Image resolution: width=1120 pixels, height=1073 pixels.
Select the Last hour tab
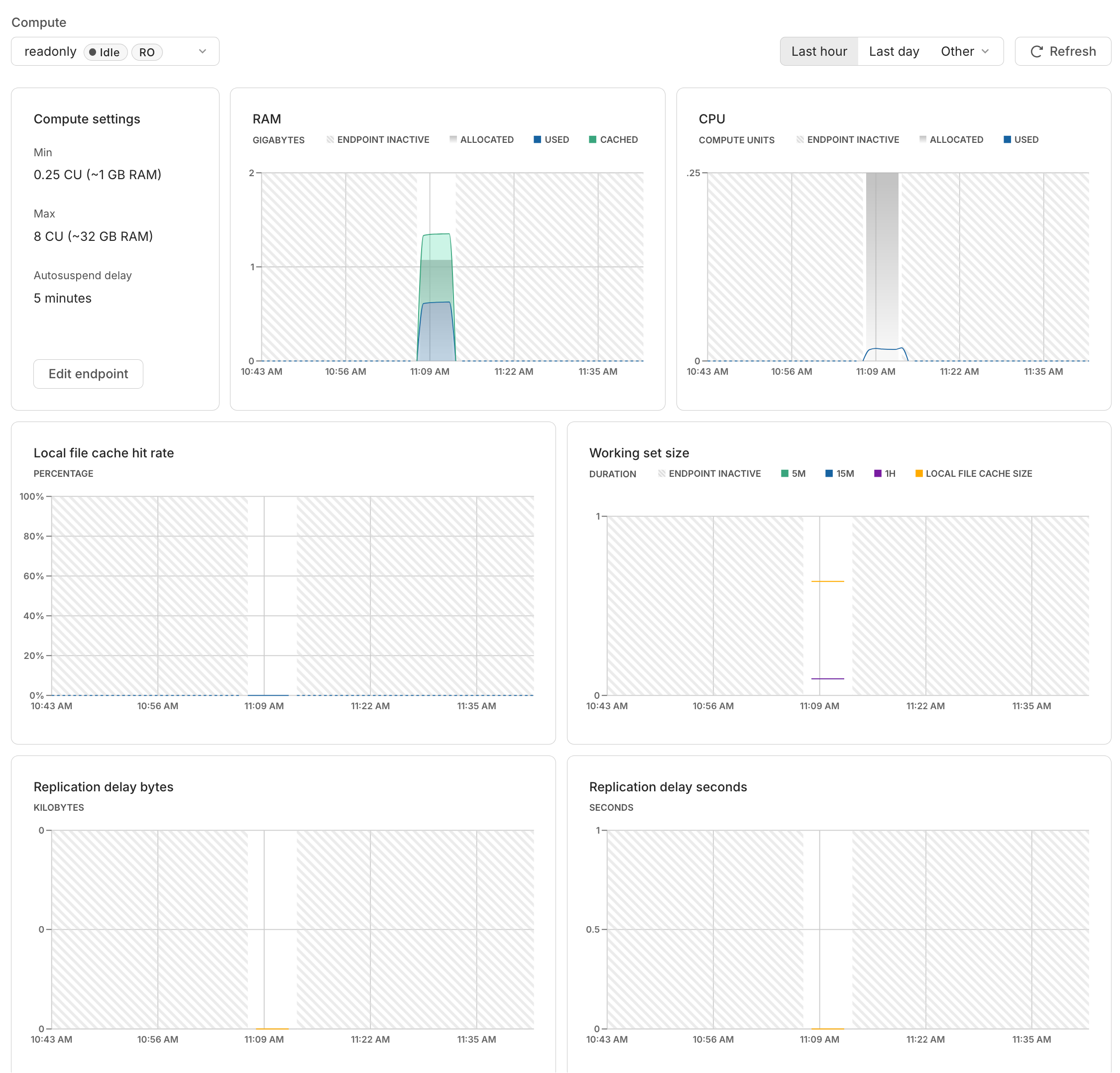pyautogui.click(x=818, y=51)
